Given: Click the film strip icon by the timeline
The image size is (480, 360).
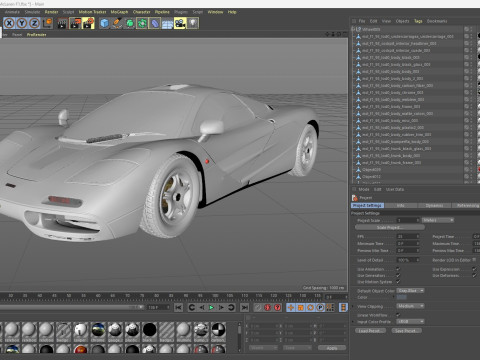Looking at the screenshot, I should pos(343,307).
